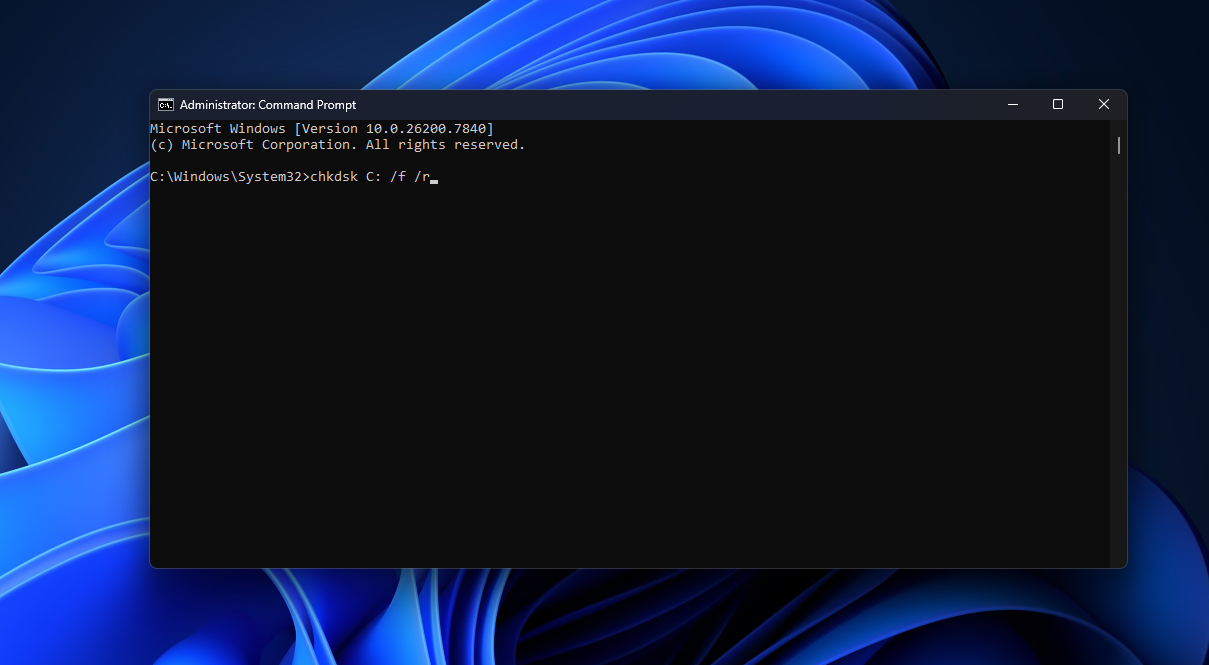This screenshot has height=665, width=1209.
Task: Click the blinking cursor after /r
Action: [433, 177]
